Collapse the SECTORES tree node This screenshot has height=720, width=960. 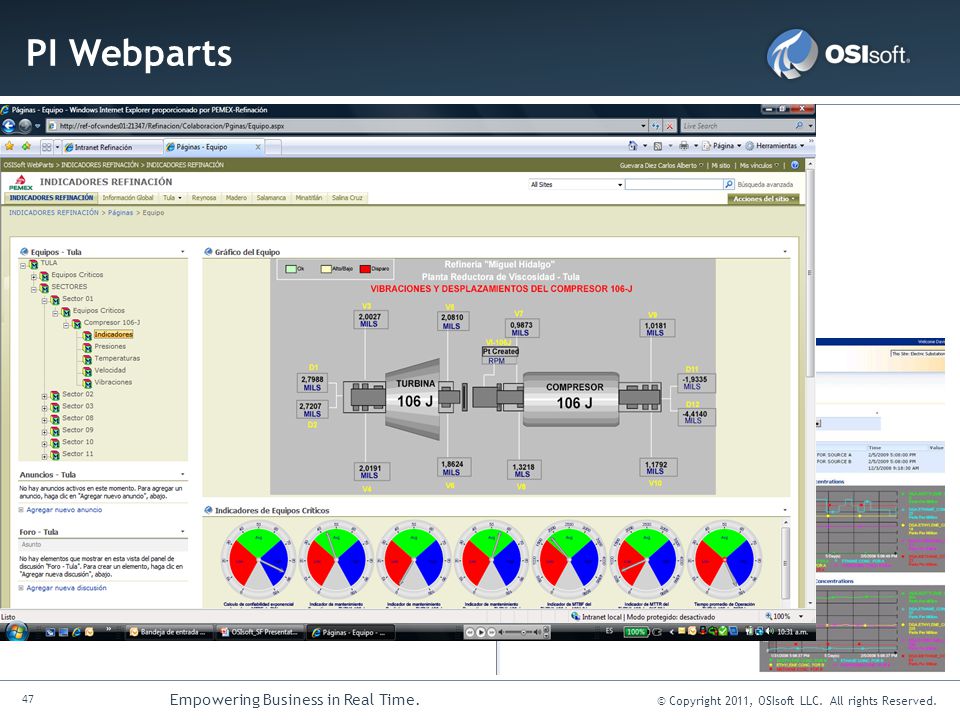coord(34,289)
